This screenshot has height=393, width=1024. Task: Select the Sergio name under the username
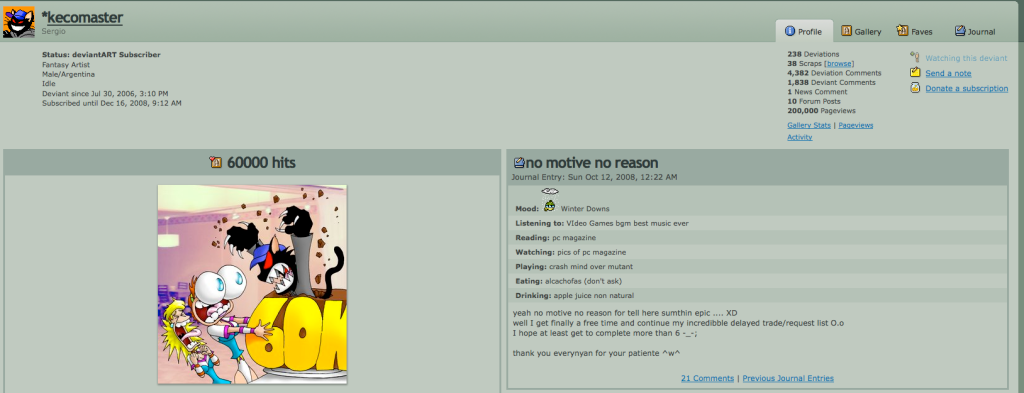54,31
